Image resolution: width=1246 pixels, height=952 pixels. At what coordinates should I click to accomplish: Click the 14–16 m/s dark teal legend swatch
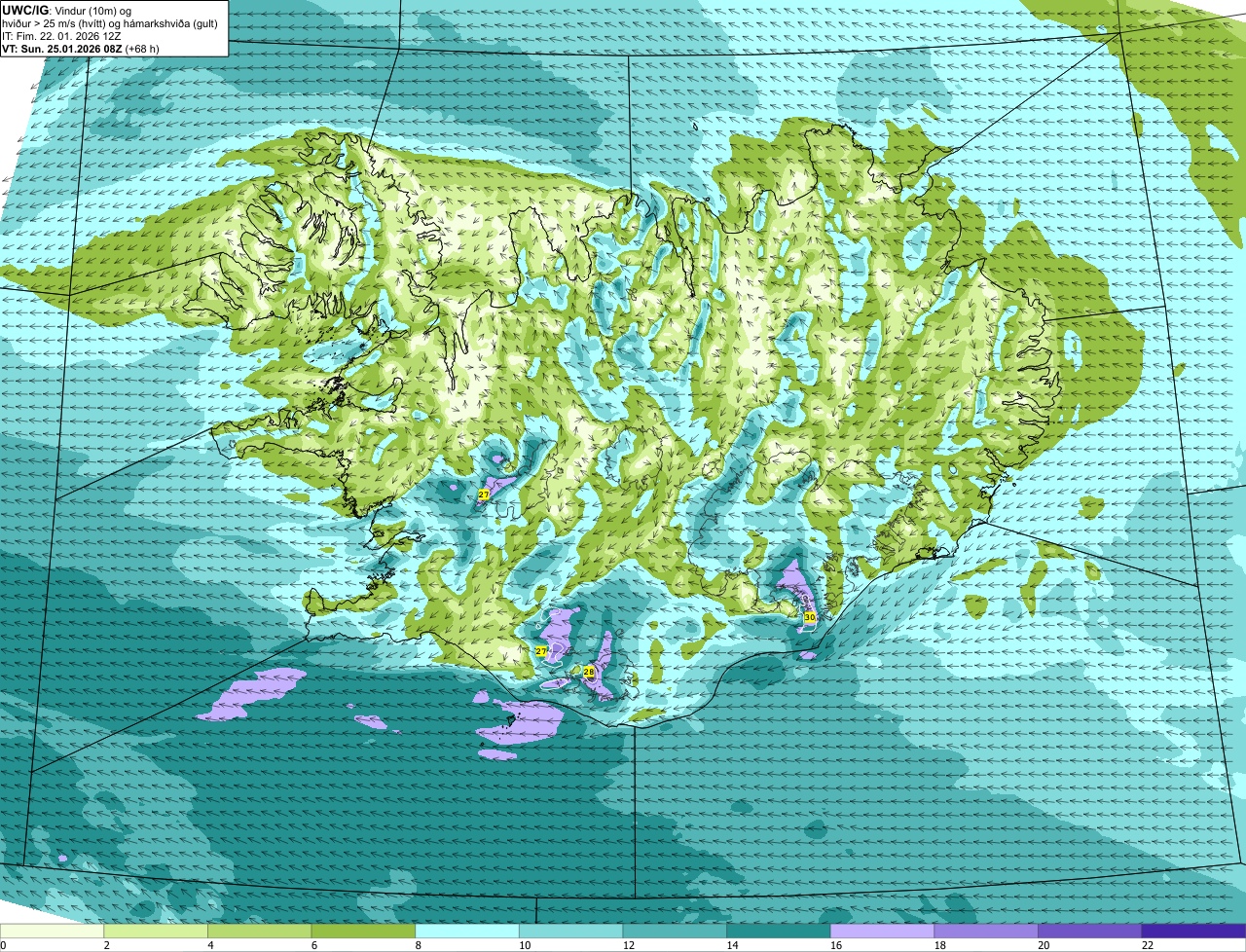pyautogui.click(x=778, y=932)
